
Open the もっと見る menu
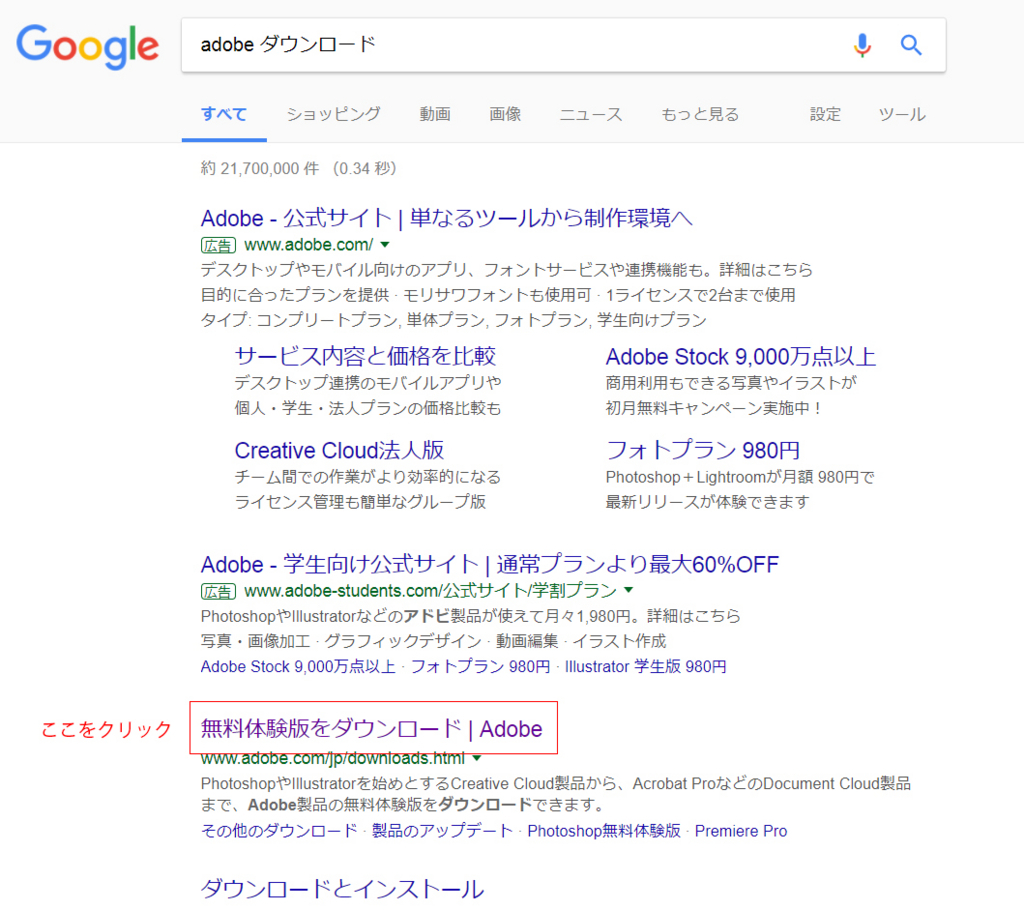(700, 114)
